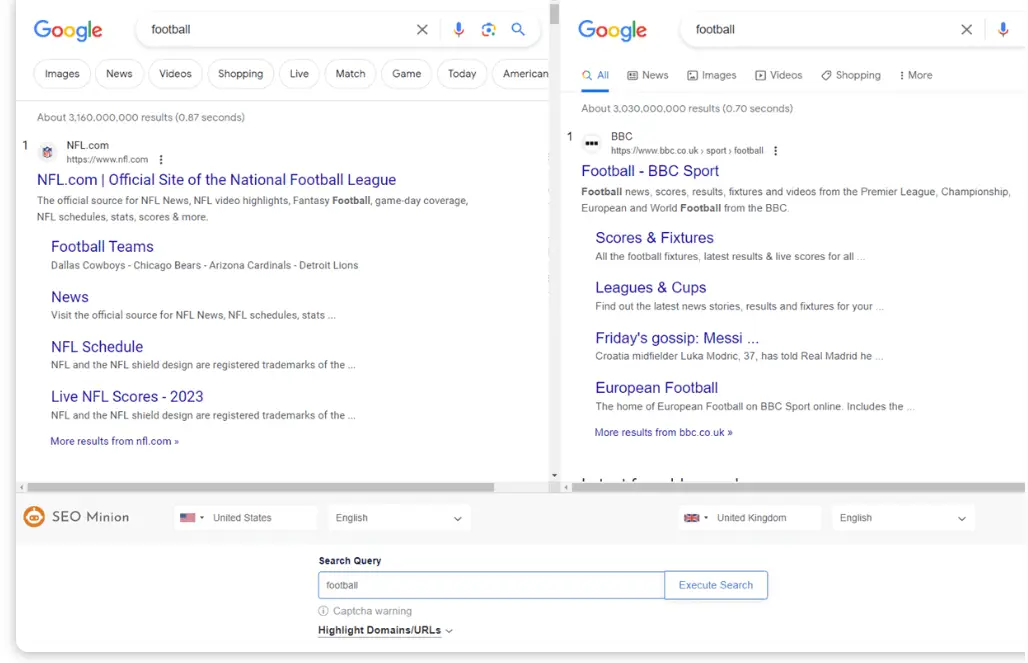Open Football - BBC Sport result

pyautogui.click(x=650, y=171)
